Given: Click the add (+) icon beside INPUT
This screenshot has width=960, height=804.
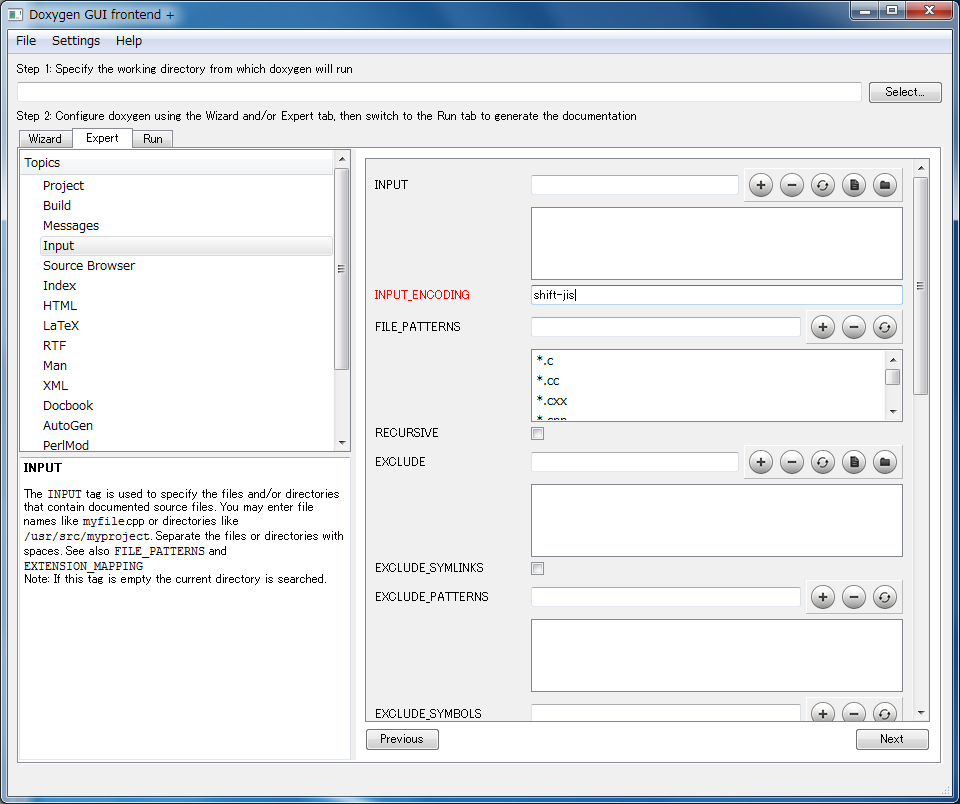Looking at the screenshot, I should click(x=761, y=185).
